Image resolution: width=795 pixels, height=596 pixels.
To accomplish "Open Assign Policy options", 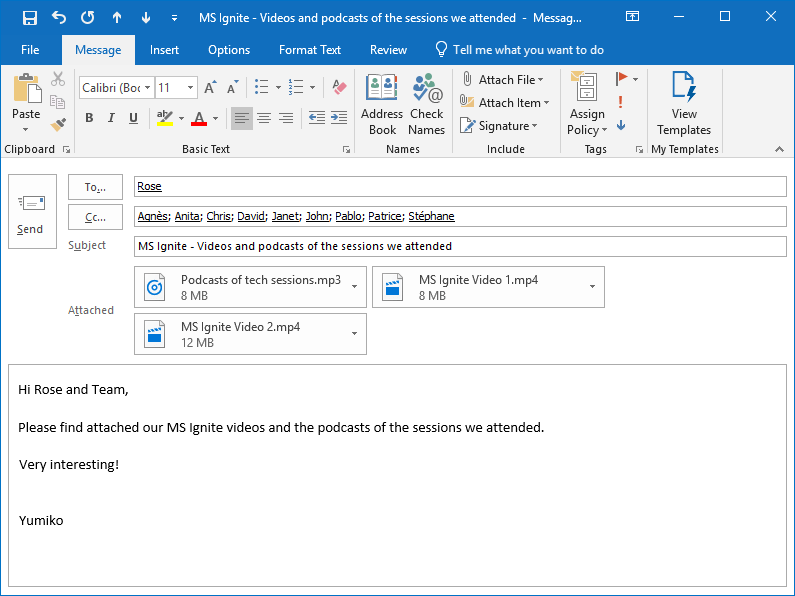I will [587, 105].
